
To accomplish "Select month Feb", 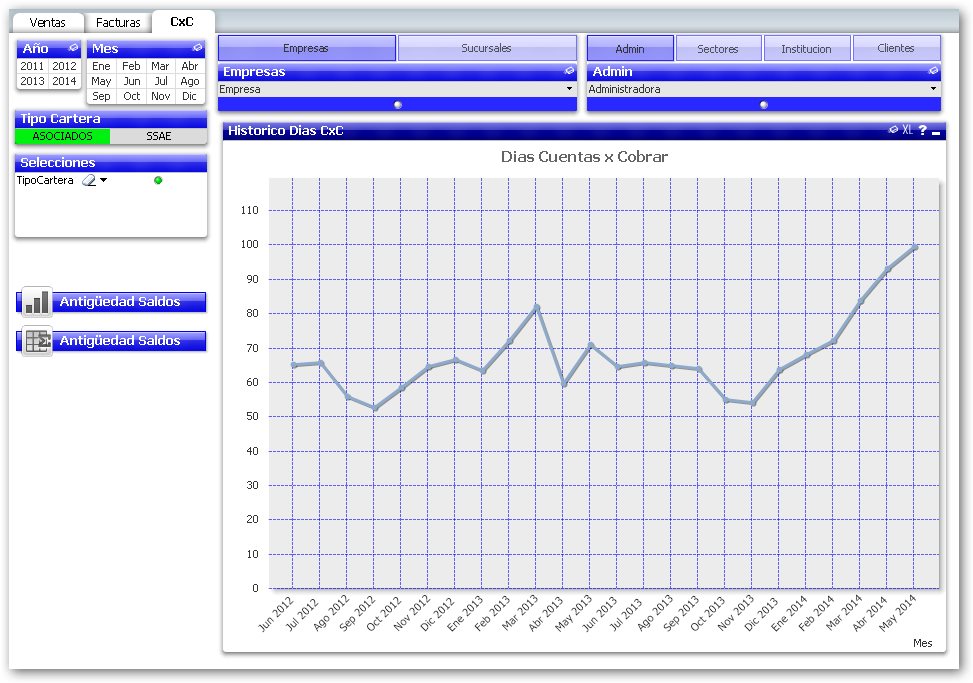I will 131,66.
